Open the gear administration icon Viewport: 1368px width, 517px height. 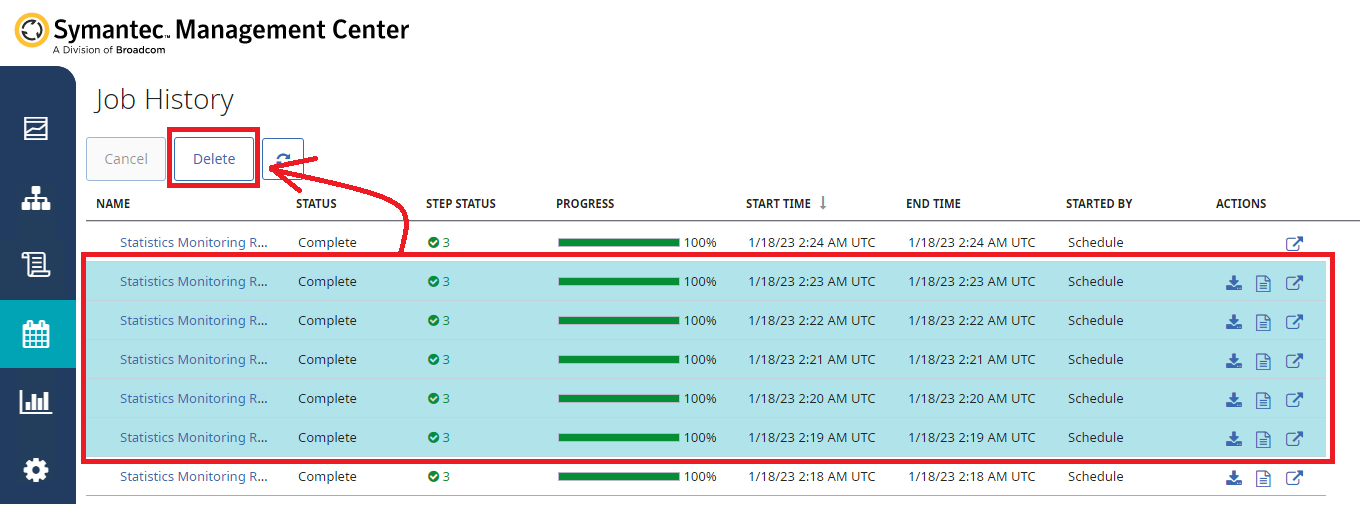(36, 469)
